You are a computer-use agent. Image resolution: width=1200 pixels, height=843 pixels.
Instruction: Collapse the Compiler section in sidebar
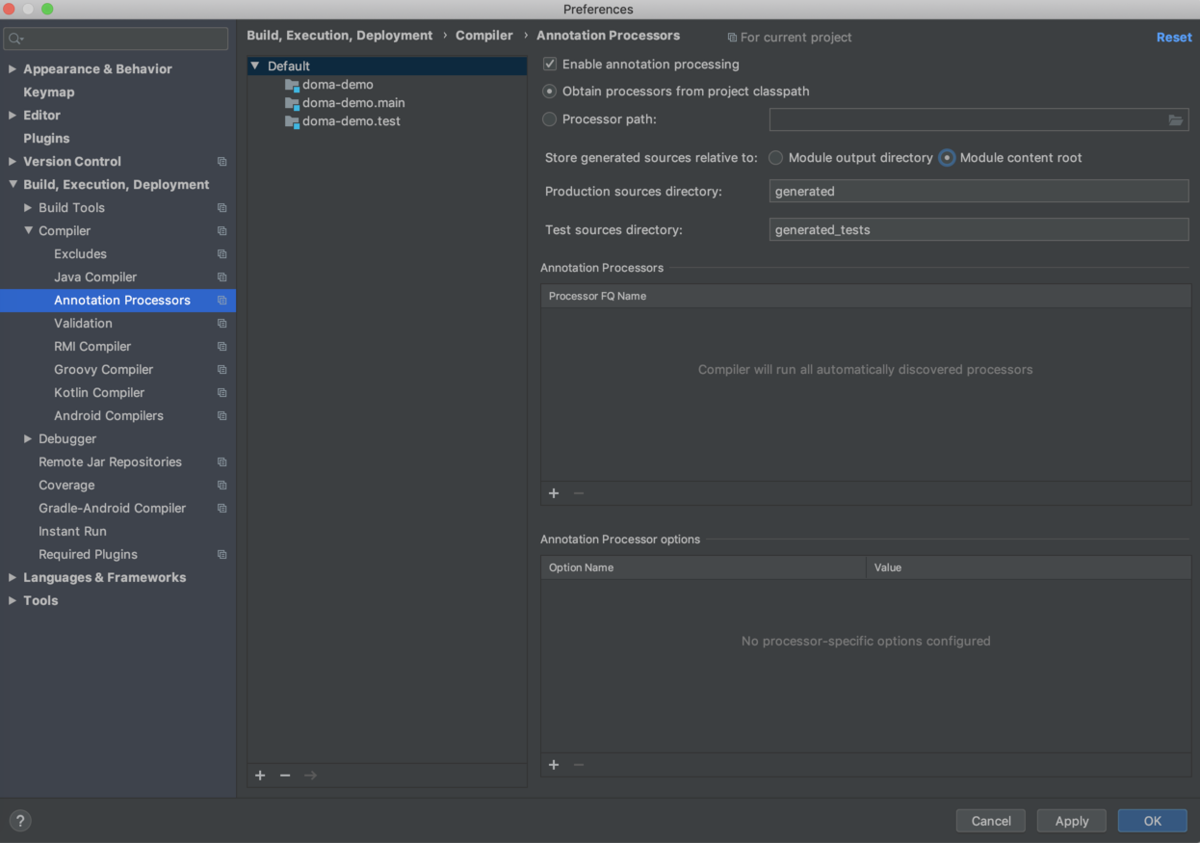coord(29,230)
